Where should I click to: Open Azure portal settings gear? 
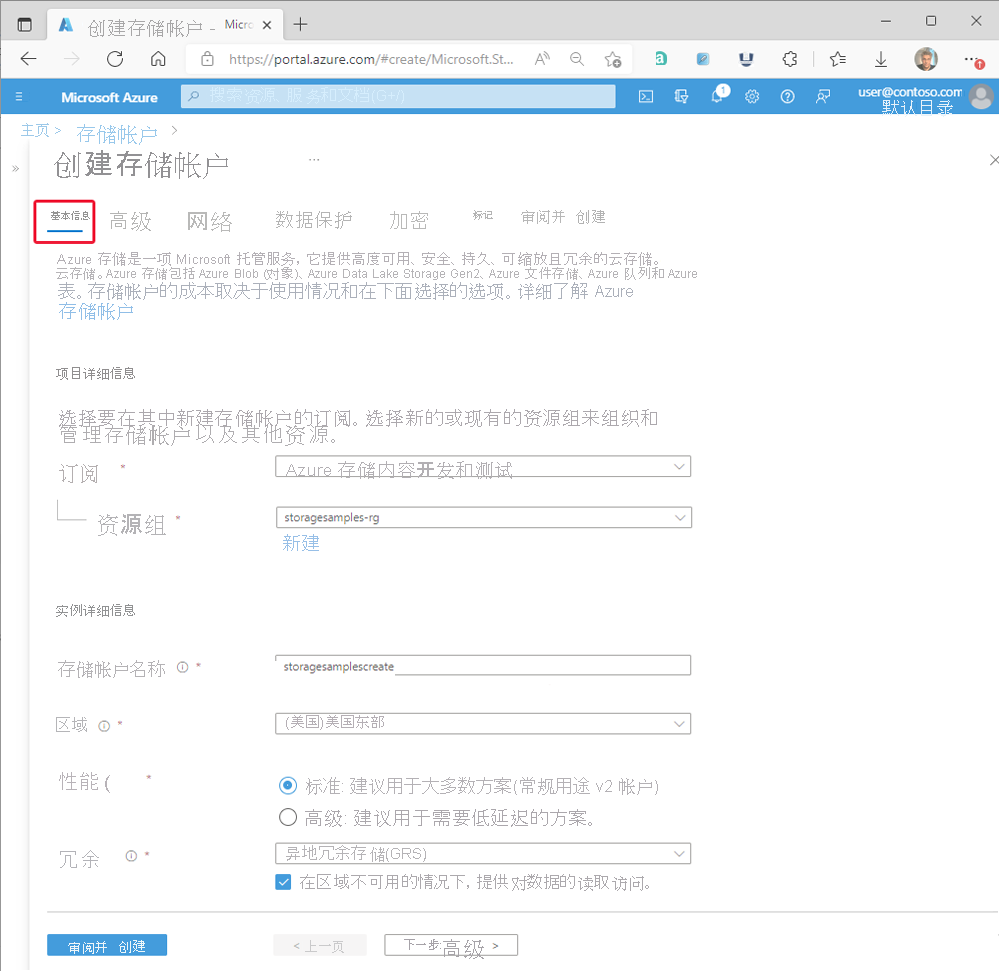click(x=752, y=97)
